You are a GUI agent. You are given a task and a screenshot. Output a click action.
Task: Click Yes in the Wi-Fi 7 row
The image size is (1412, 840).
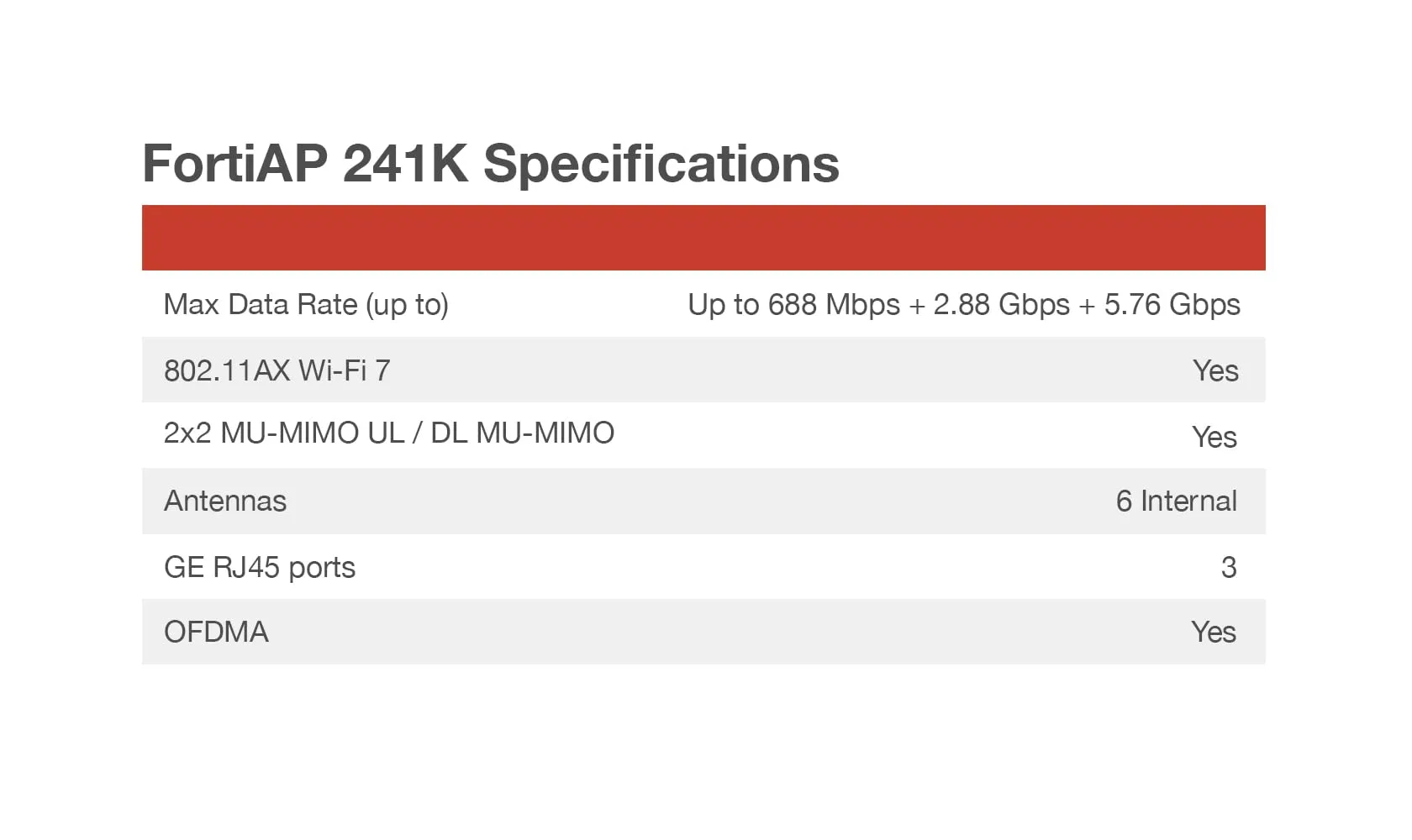tap(1215, 370)
